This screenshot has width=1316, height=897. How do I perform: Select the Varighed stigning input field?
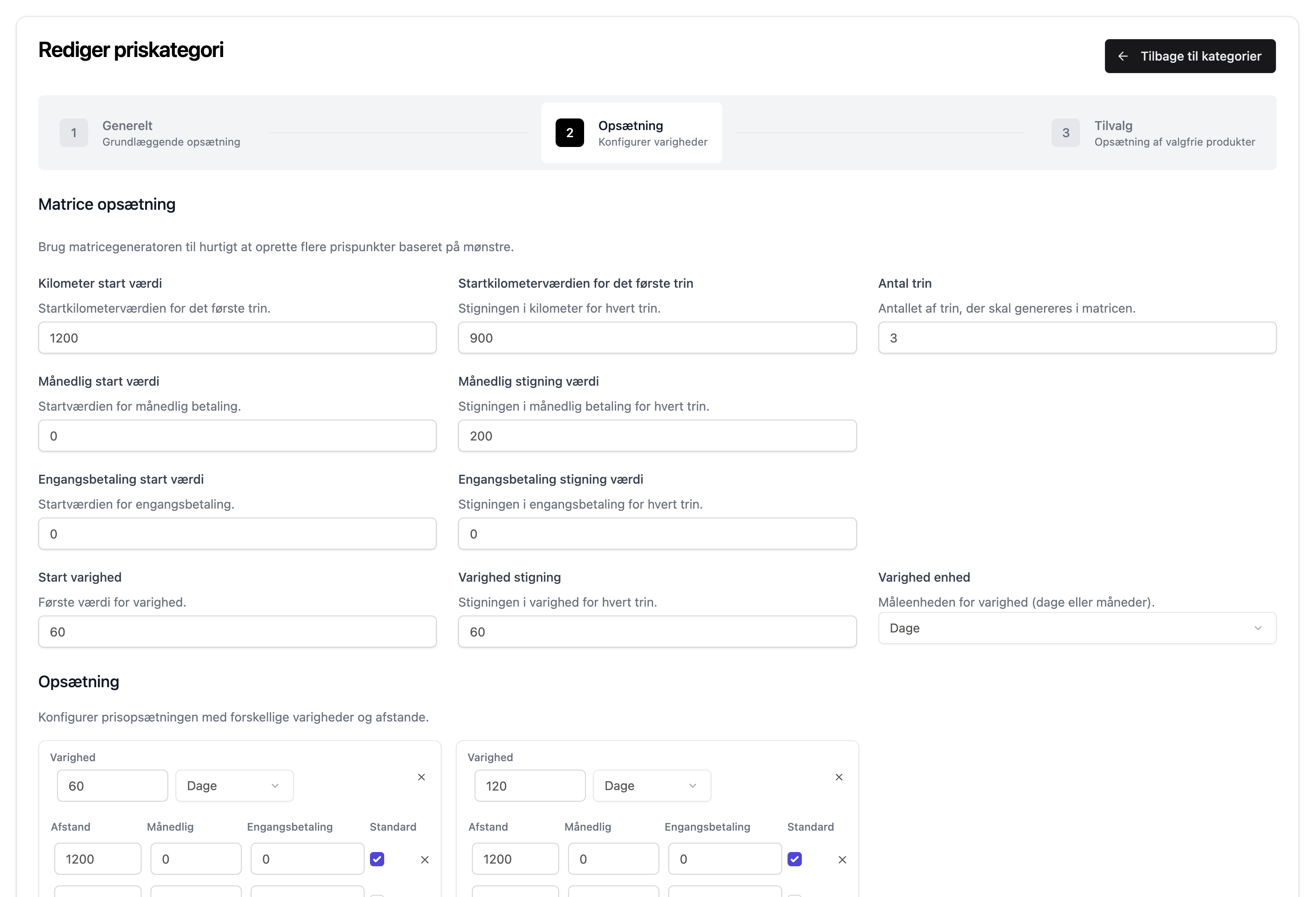pyautogui.click(x=657, y=632)
